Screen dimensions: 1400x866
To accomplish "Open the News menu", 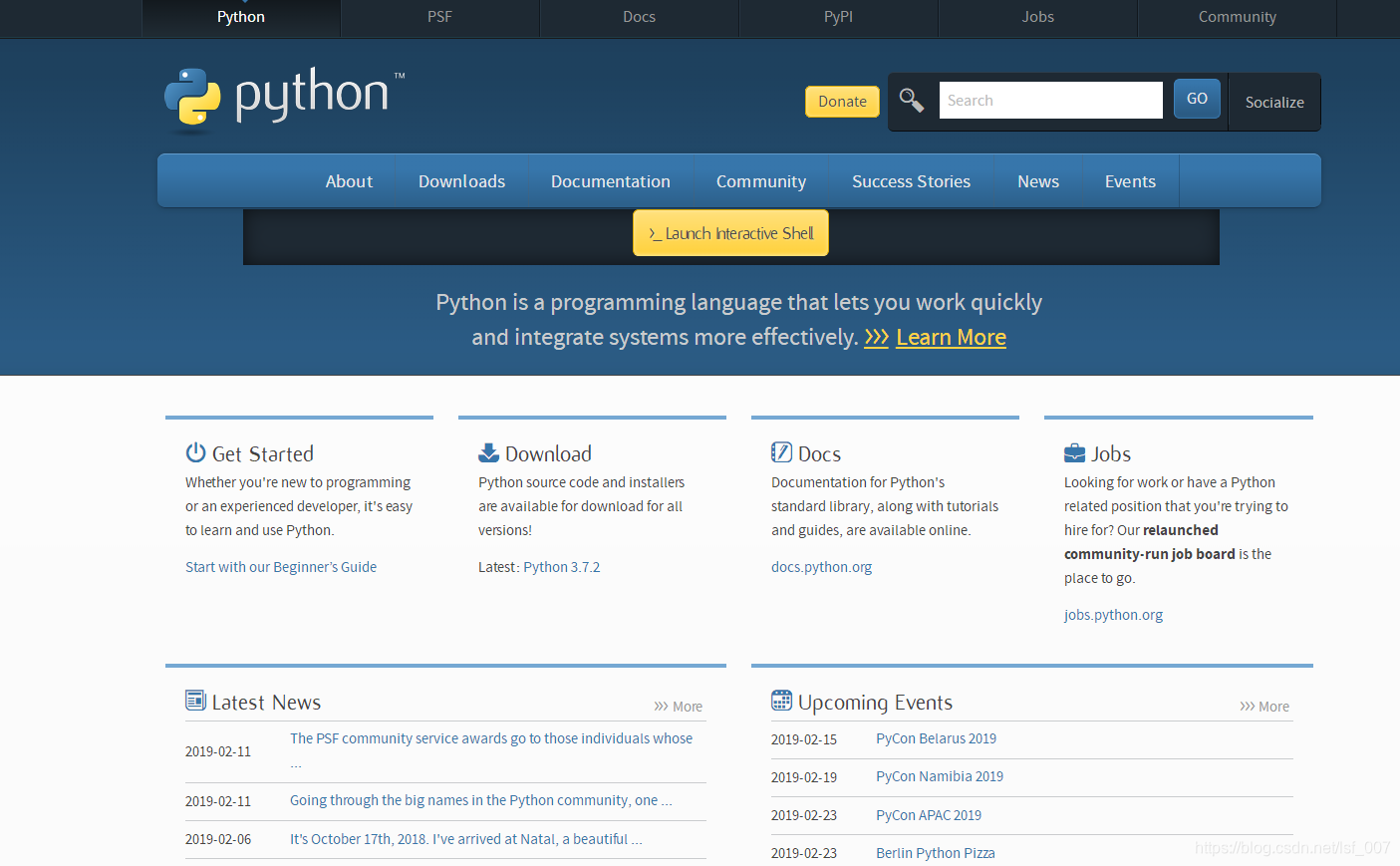I will tap(1038, 181).
